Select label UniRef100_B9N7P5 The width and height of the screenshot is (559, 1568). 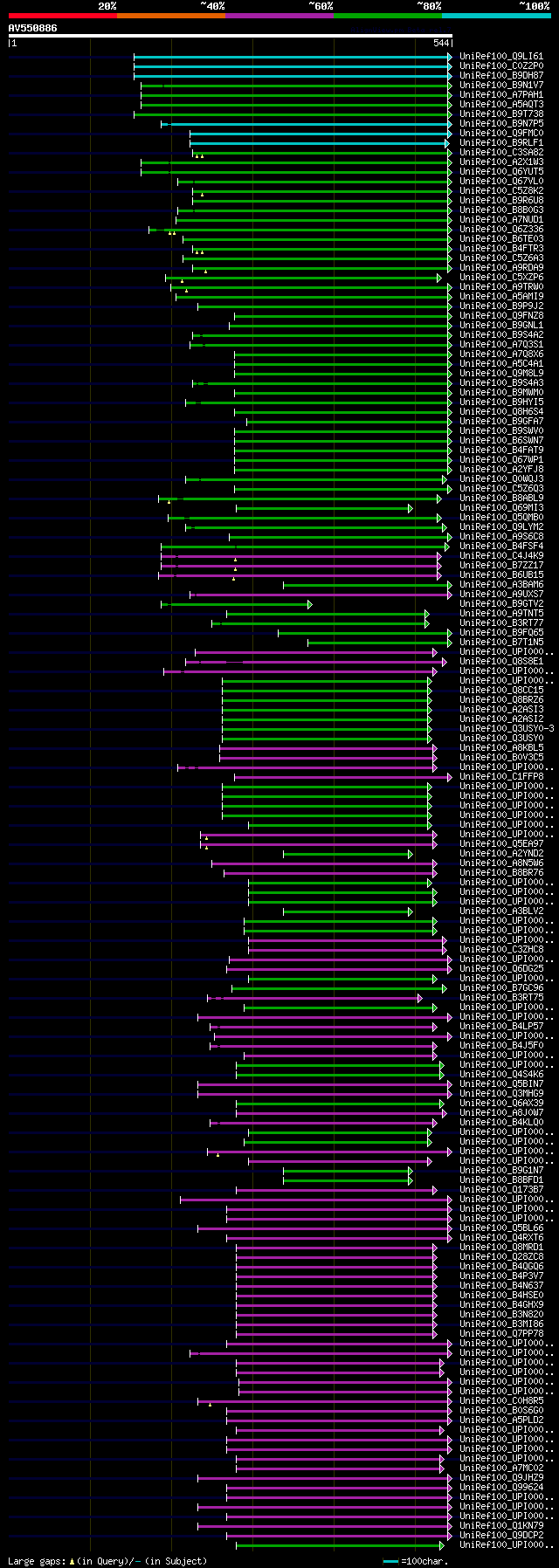point(501,124)
